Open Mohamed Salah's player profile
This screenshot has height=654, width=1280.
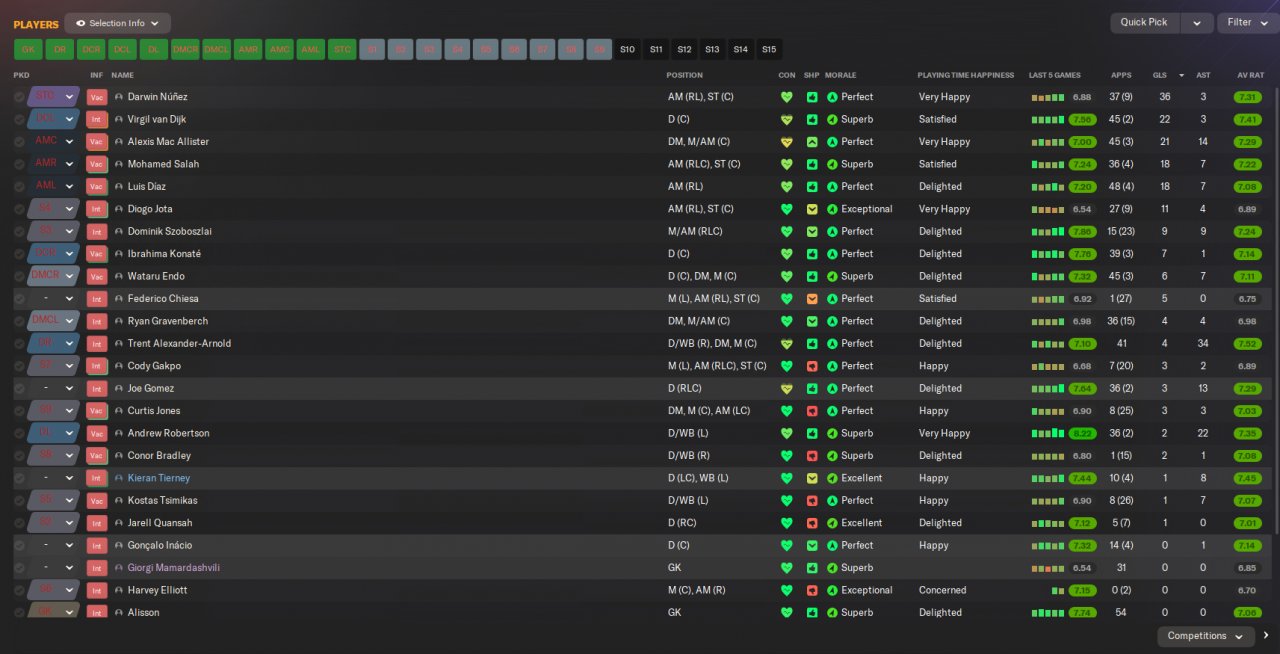coord(163,164)
